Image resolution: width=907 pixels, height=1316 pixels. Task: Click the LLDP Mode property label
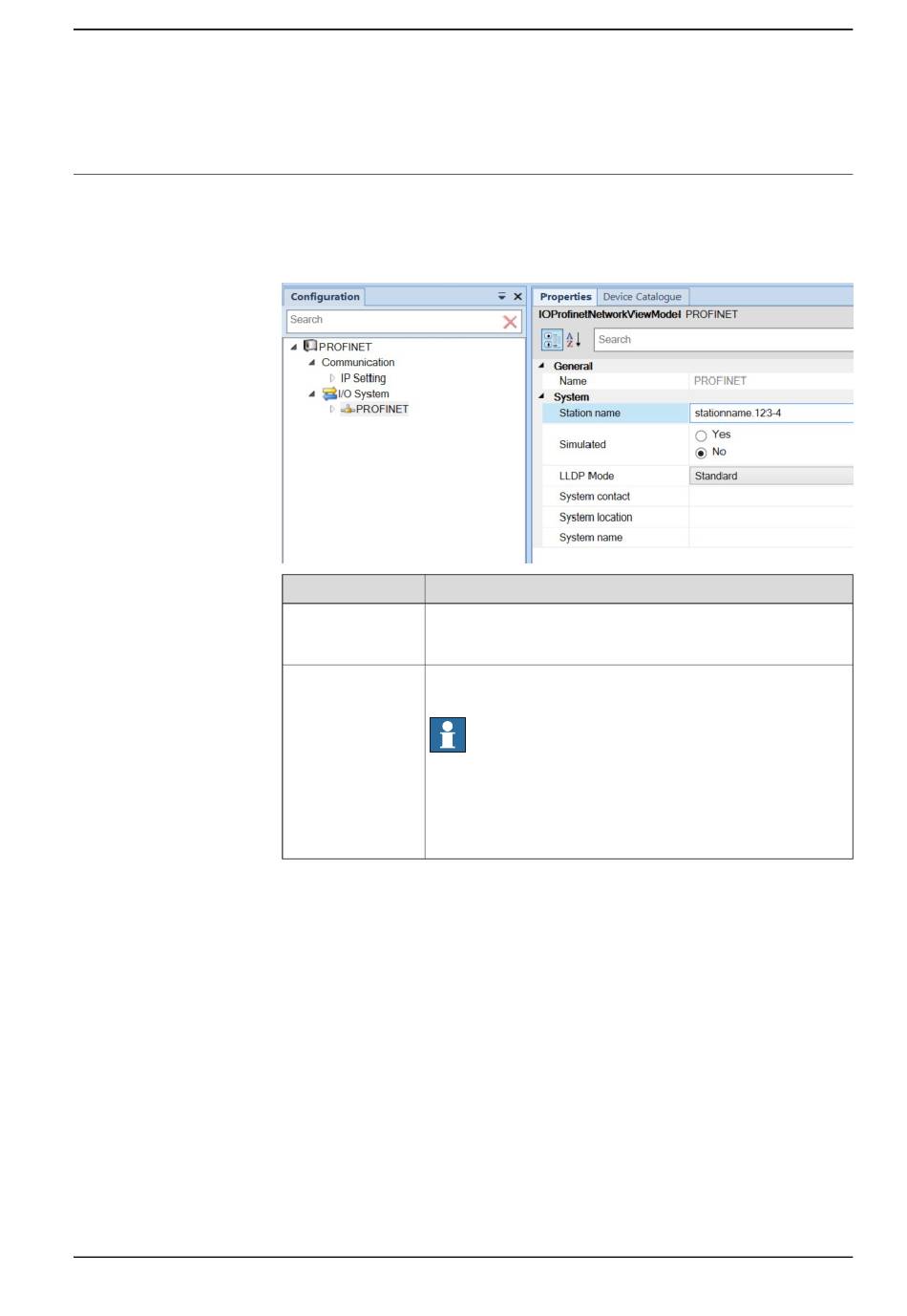coord(586,476)
